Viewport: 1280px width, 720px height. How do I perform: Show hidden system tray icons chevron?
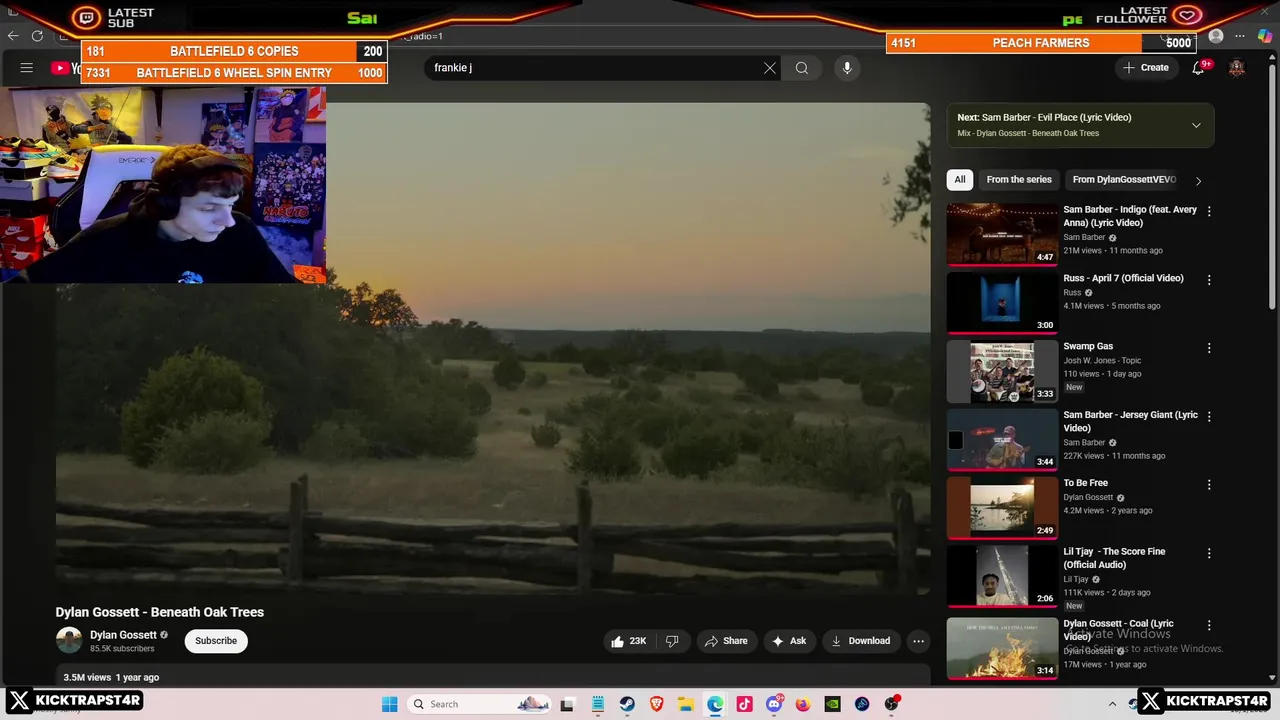coord(1112,704)
